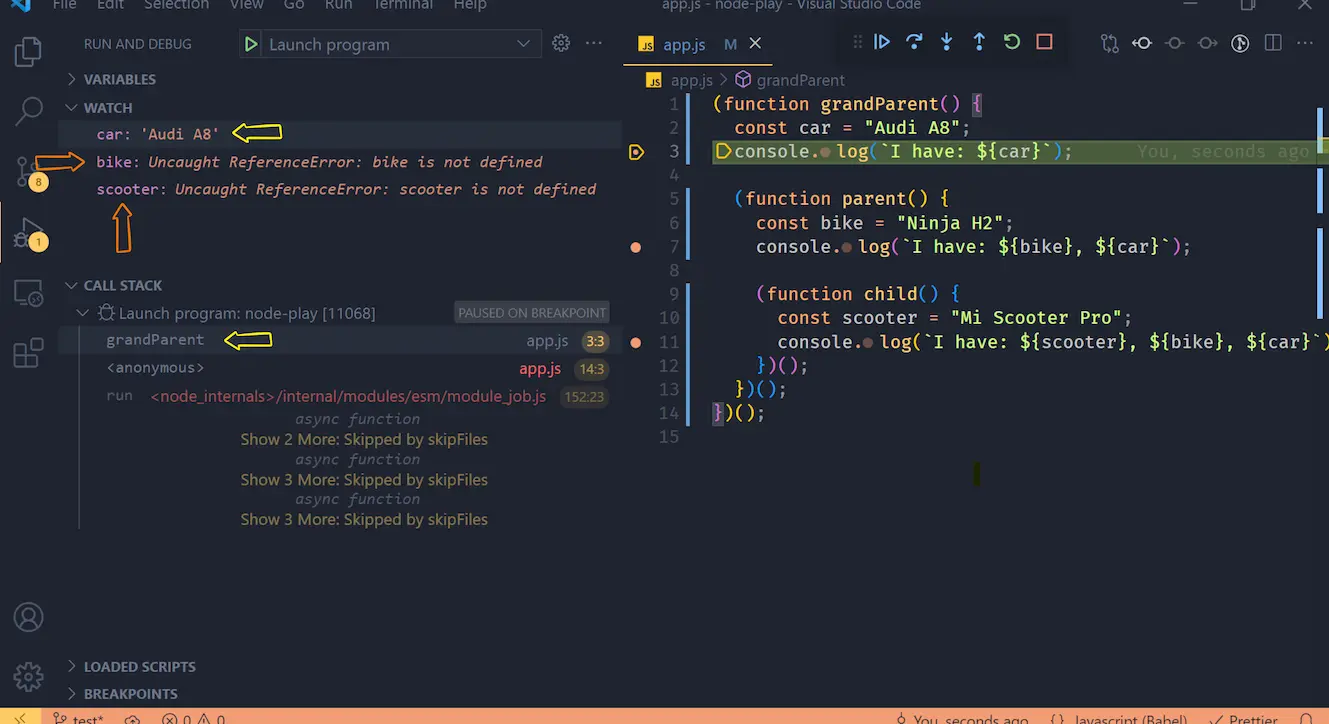This screenshot has height=724, width=1329.
Task: Click first Show 2 More: Skipped link
Action: 364,439
